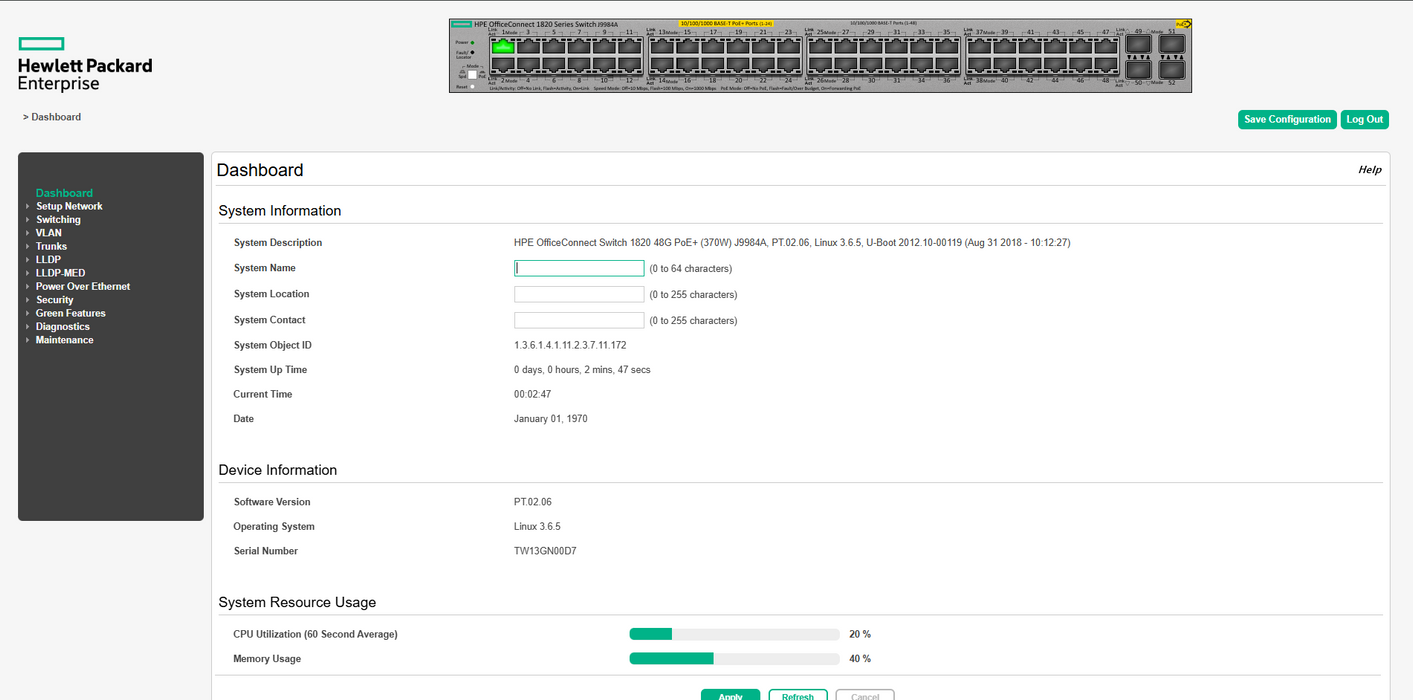Select port 47 on the switch graphic
The image size is (1413, 700).
click(x=1106, y=46)
